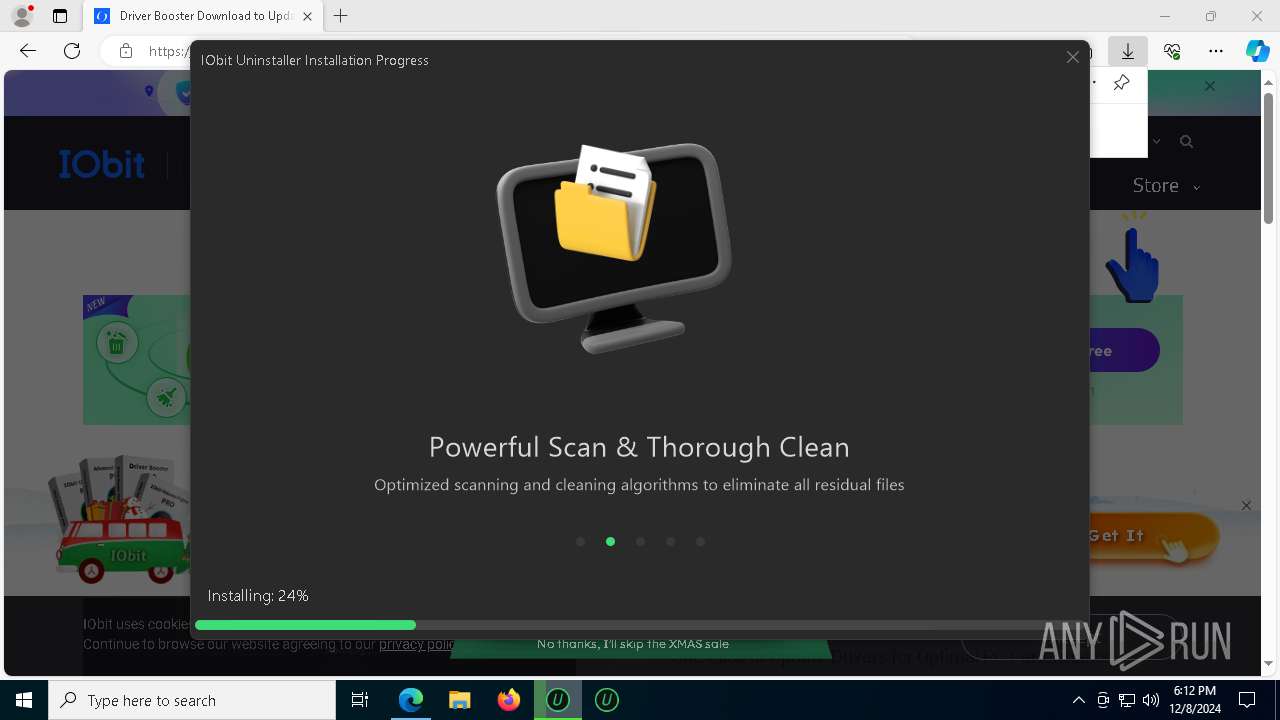This screenshot has width=1280, height=720.
Task: Close the Driver Booster browser tab
Action: click(307, 16)
